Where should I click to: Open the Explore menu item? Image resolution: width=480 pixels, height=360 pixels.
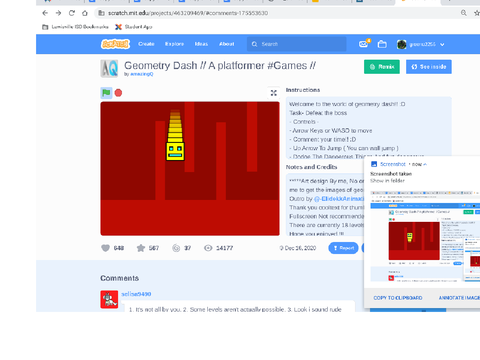click(174, 44)
